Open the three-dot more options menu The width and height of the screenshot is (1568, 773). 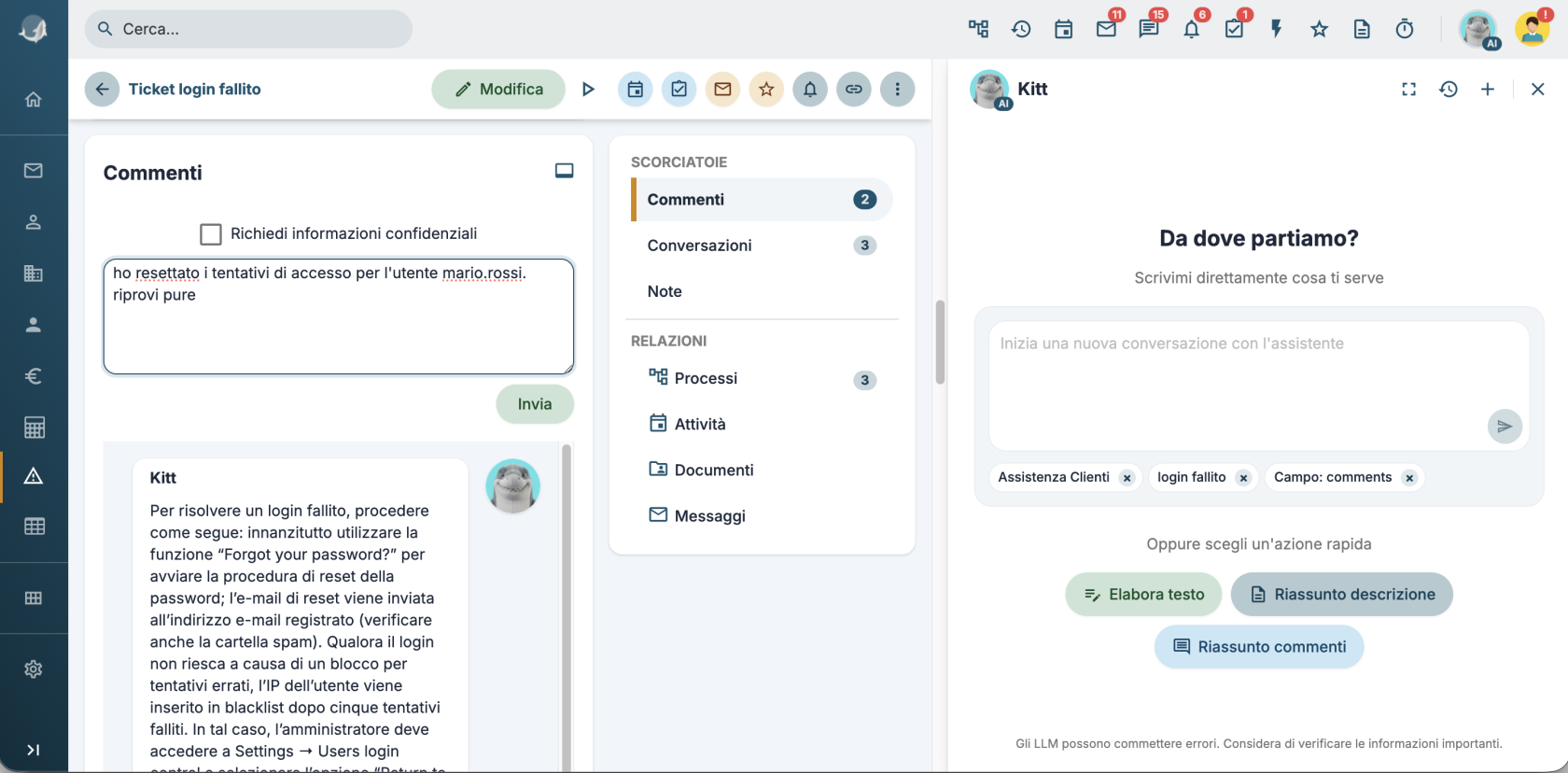898,90
